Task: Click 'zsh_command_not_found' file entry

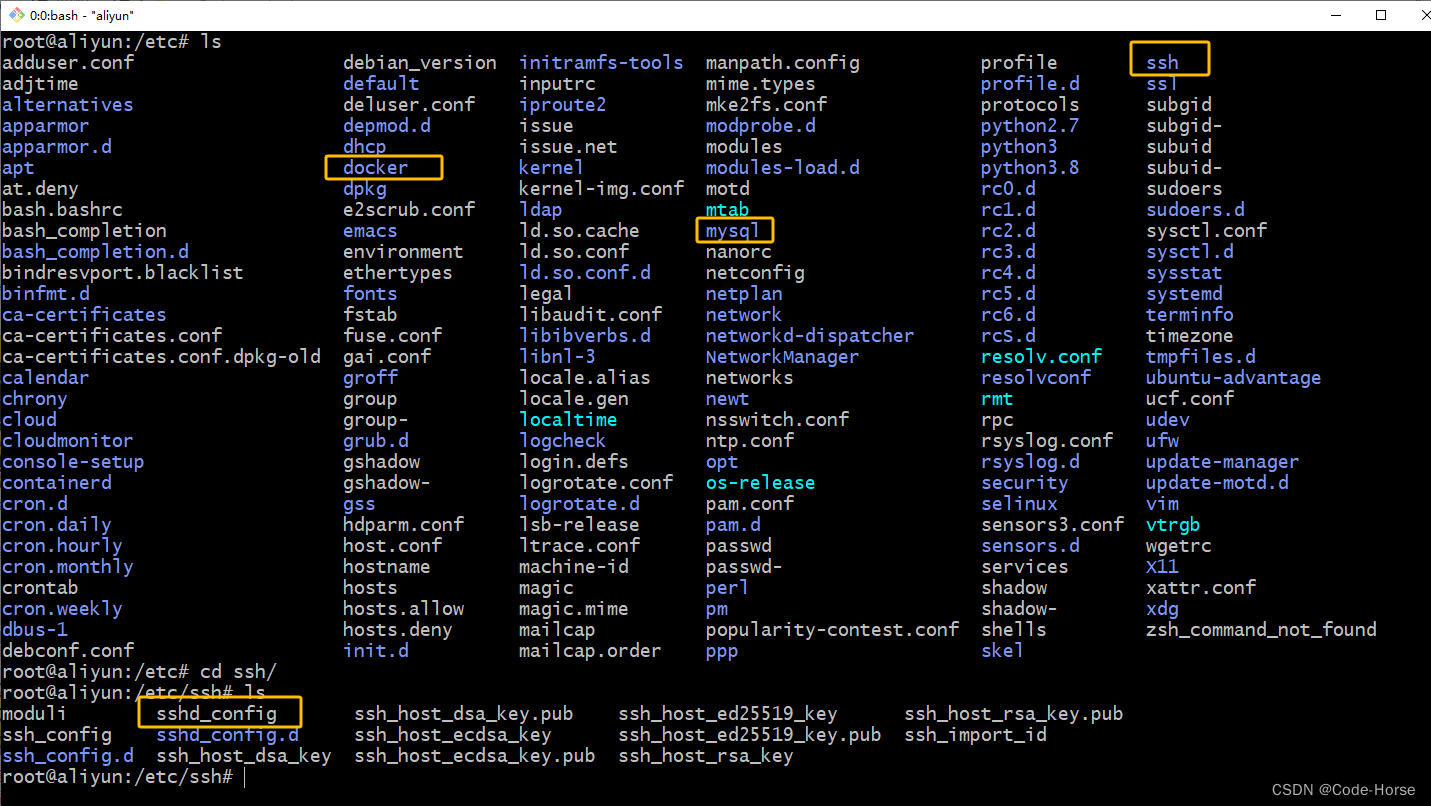Action: pyautogui.click(x=1261, y=629)
